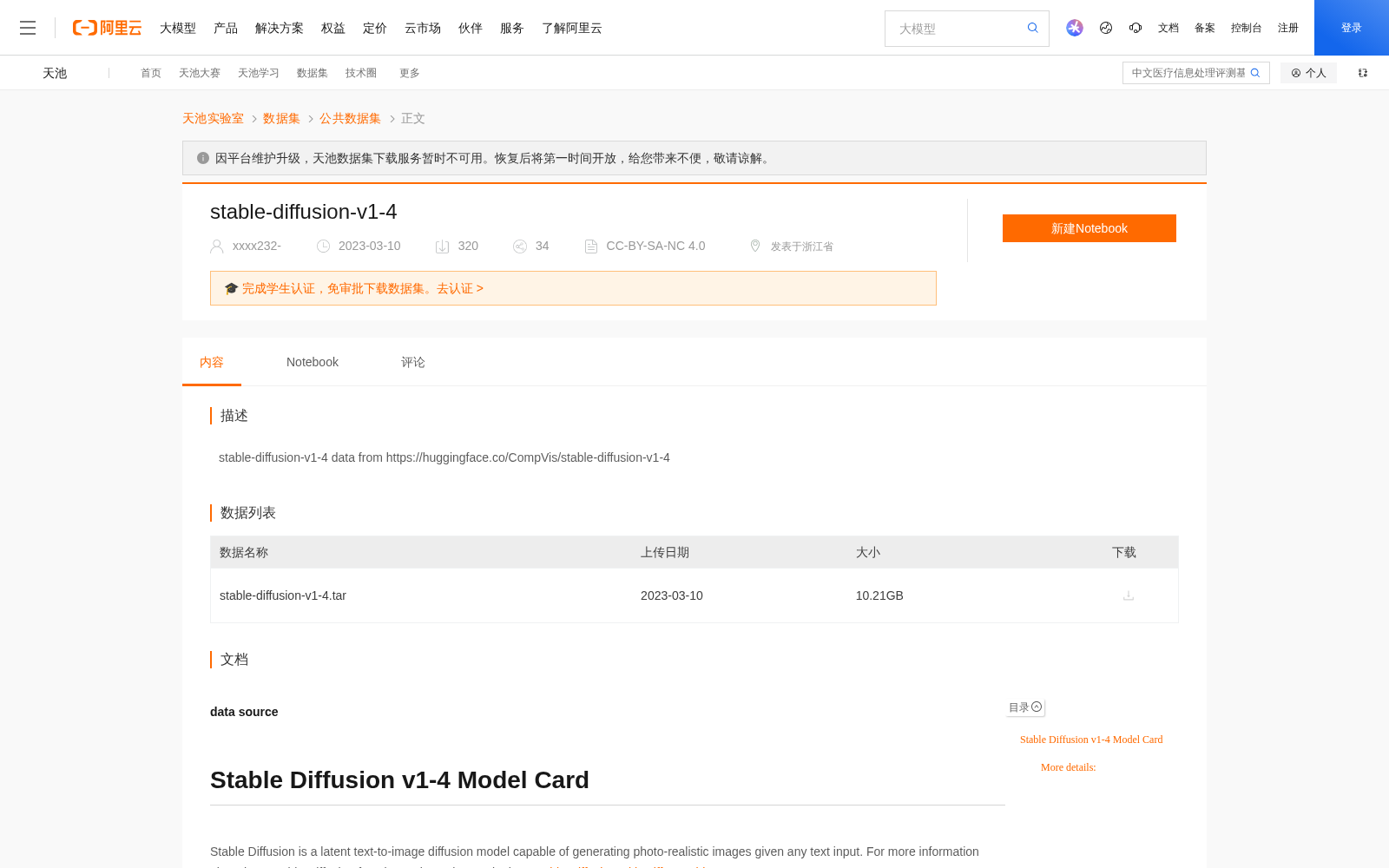Jump to Stable Diffusion v1-4 Model Card in contents
Screen dimensions: 1389x868
pos(1091,740)
